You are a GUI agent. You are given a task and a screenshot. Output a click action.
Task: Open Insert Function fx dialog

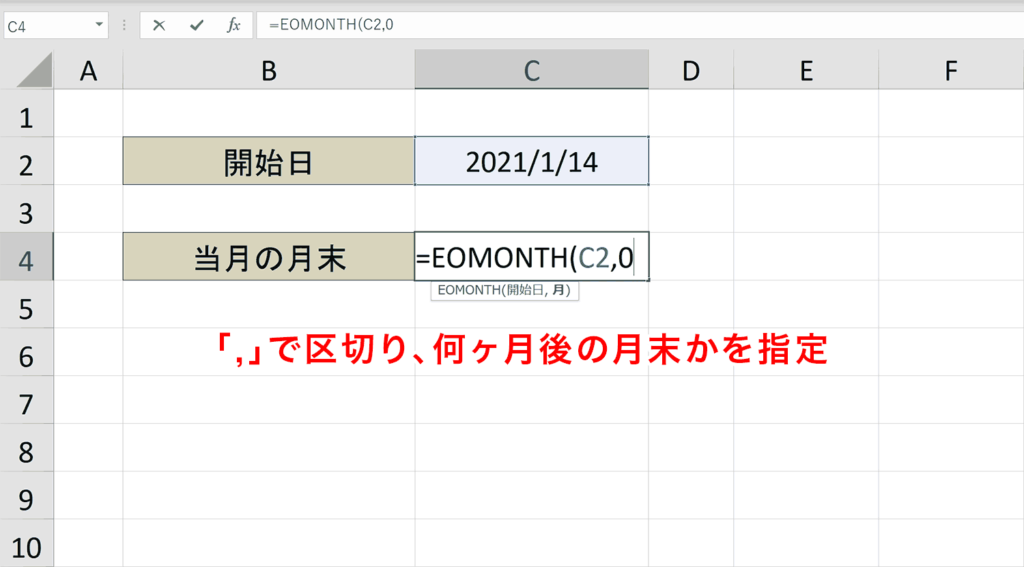(234, 25)
